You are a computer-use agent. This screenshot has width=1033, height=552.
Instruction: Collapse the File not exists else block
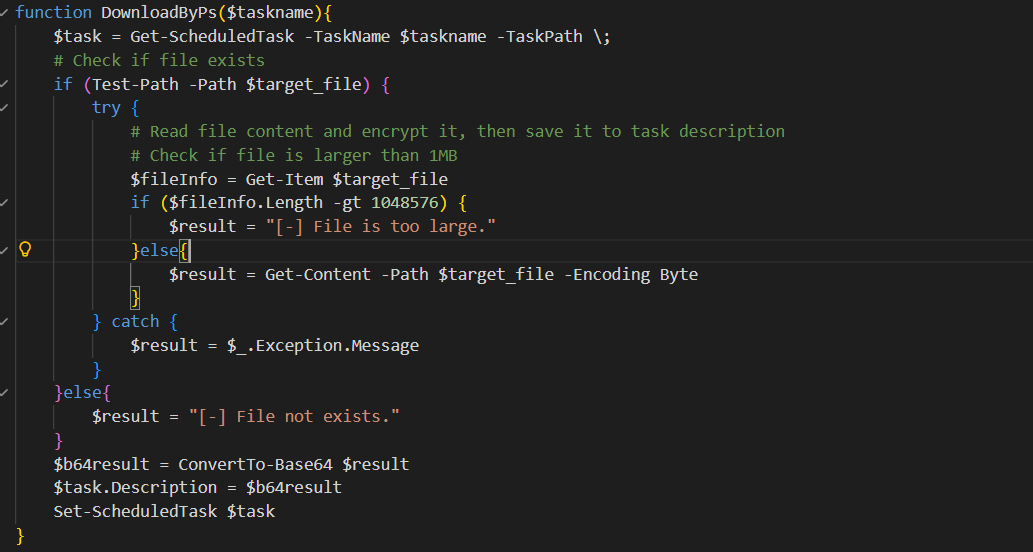(4, 393)
